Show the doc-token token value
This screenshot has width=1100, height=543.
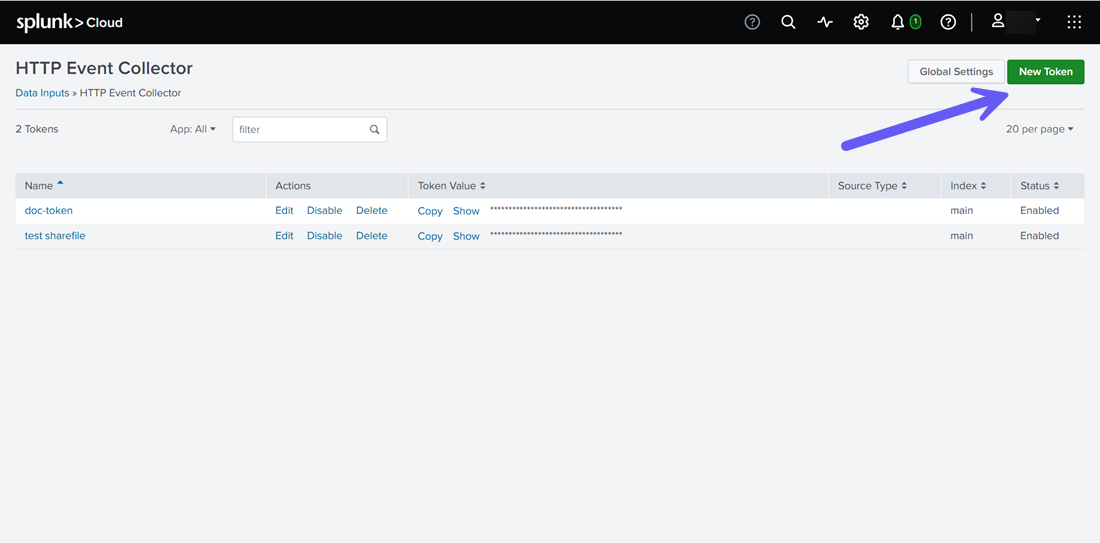(x=466, y=211)
